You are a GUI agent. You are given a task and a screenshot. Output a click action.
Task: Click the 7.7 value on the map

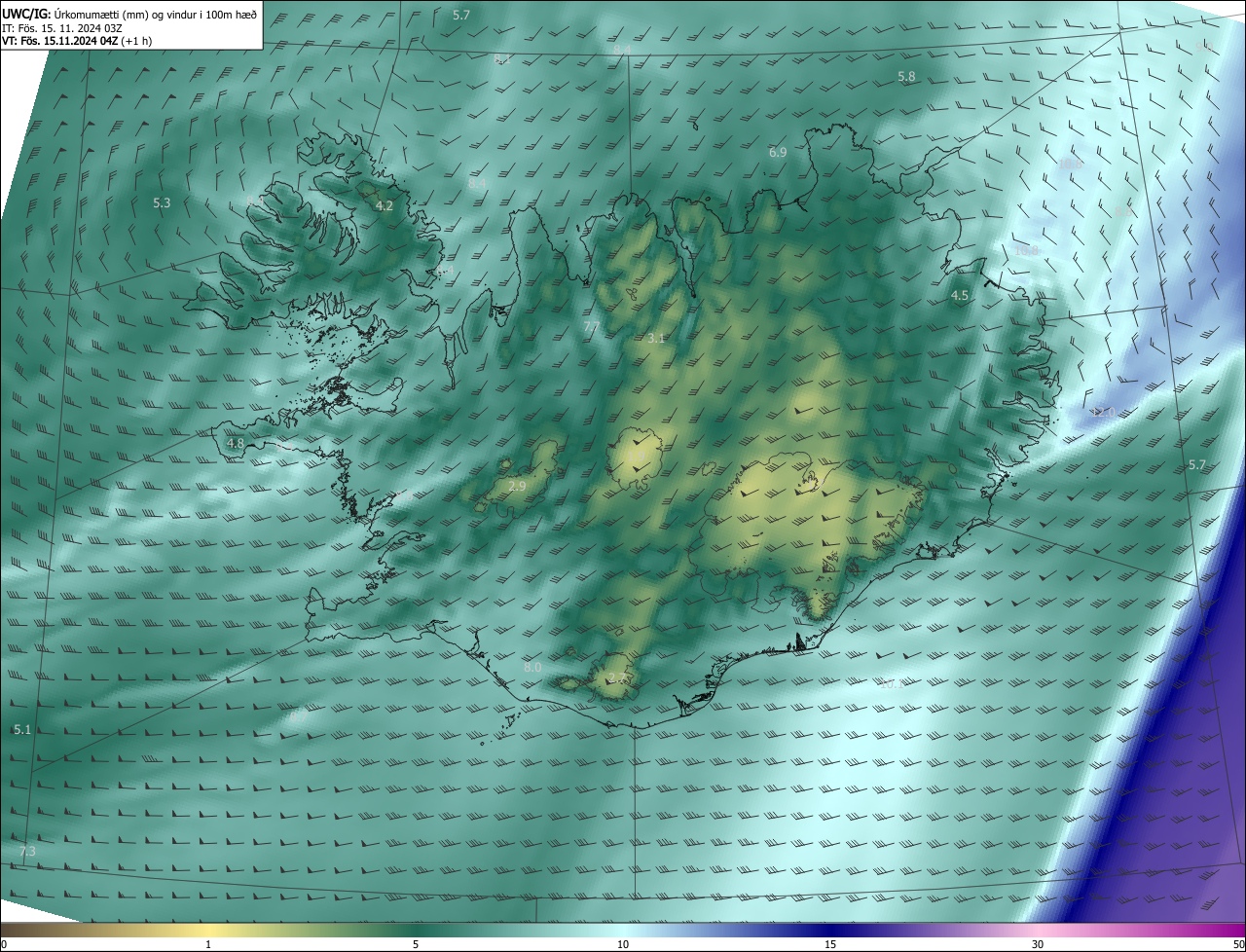[592, 327]
